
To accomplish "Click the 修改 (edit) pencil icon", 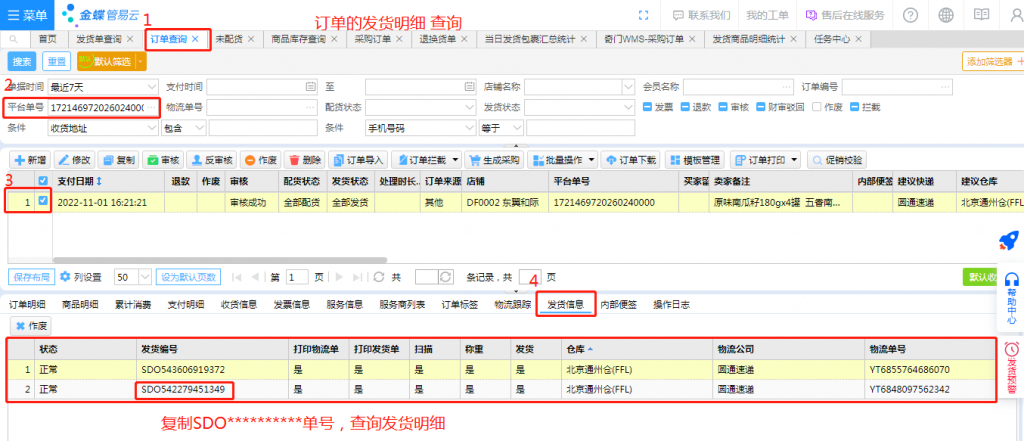I will click(x=62, y=160).
